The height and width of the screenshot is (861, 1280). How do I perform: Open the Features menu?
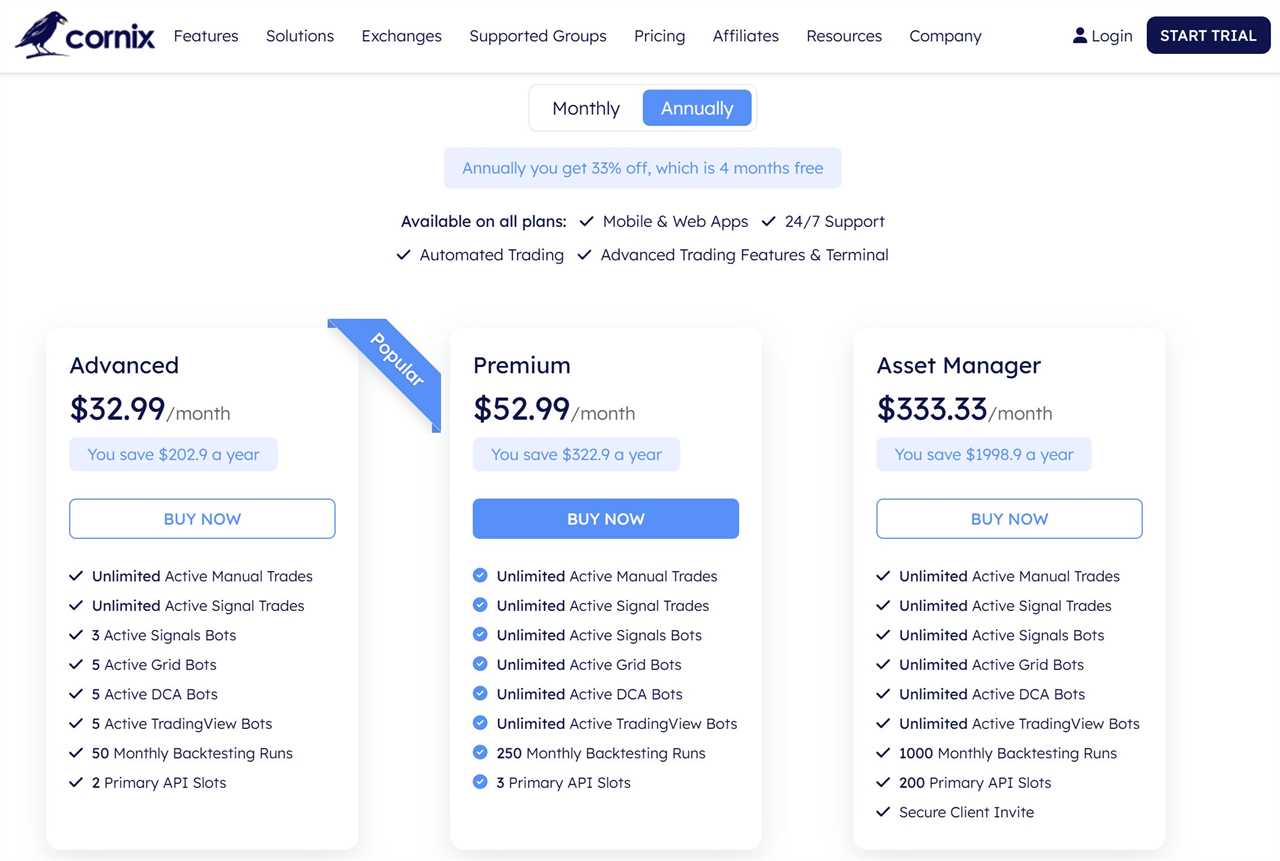(205, 35)
